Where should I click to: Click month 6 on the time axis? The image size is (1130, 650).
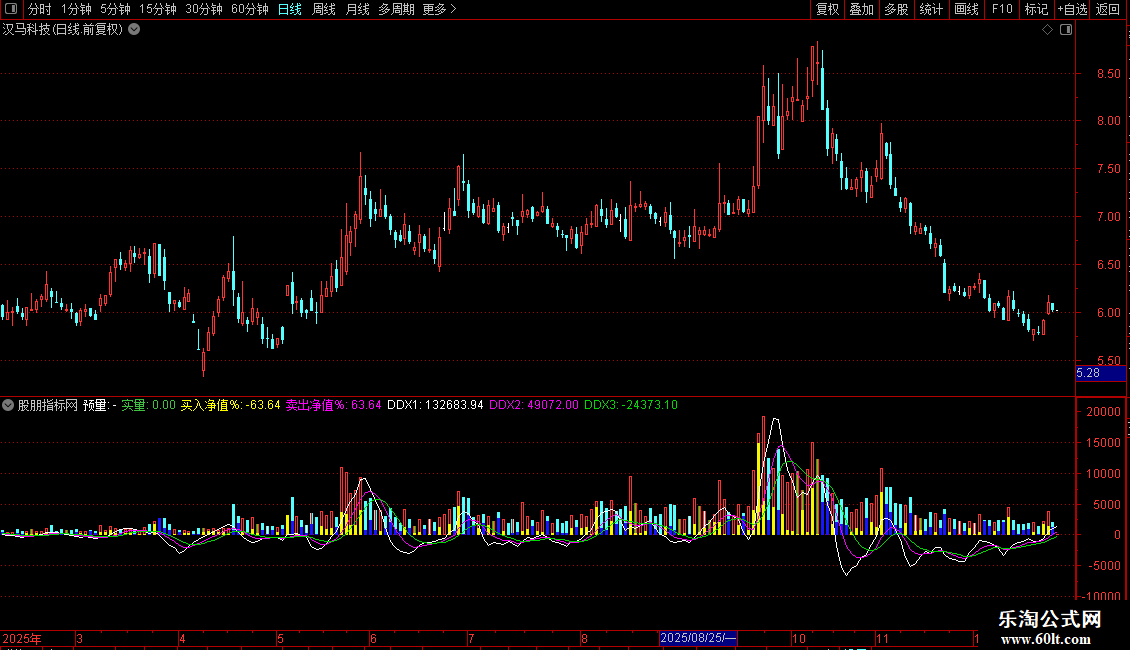pos(373,638)
